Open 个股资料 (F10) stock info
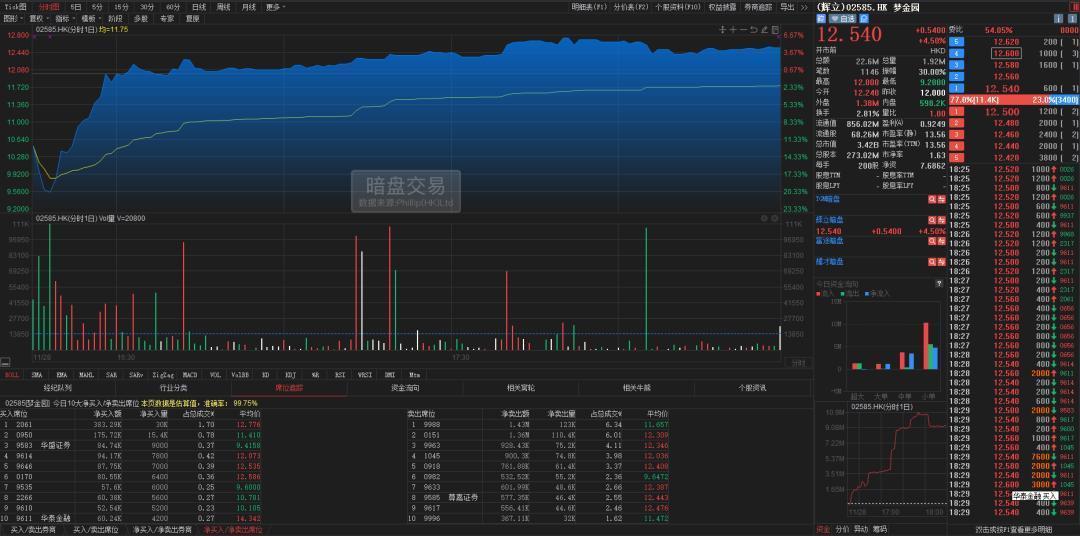This screenshot has height=536, width=1080. point(678,7)
